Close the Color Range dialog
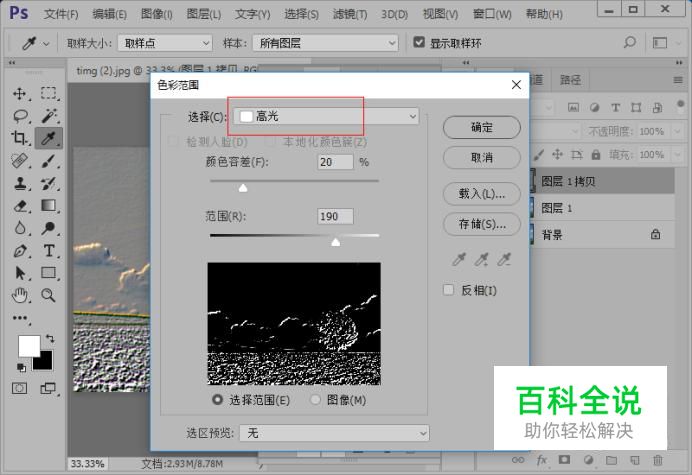This screenshot has width=692, height=475. (516, 85)
